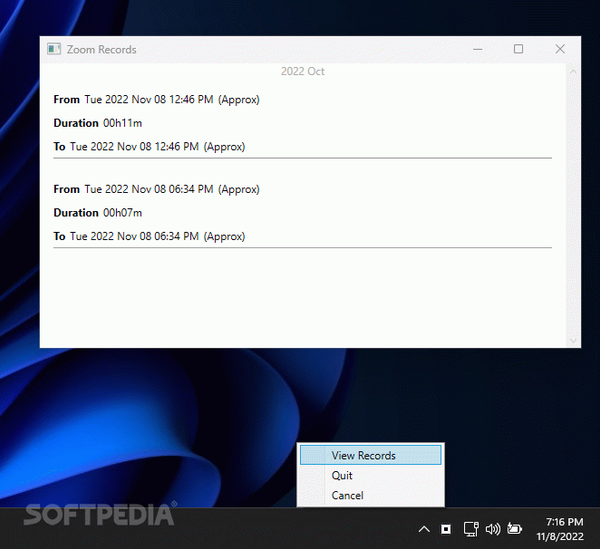
Task: Choose Cancel in the tray context menu
Action: 370,495
